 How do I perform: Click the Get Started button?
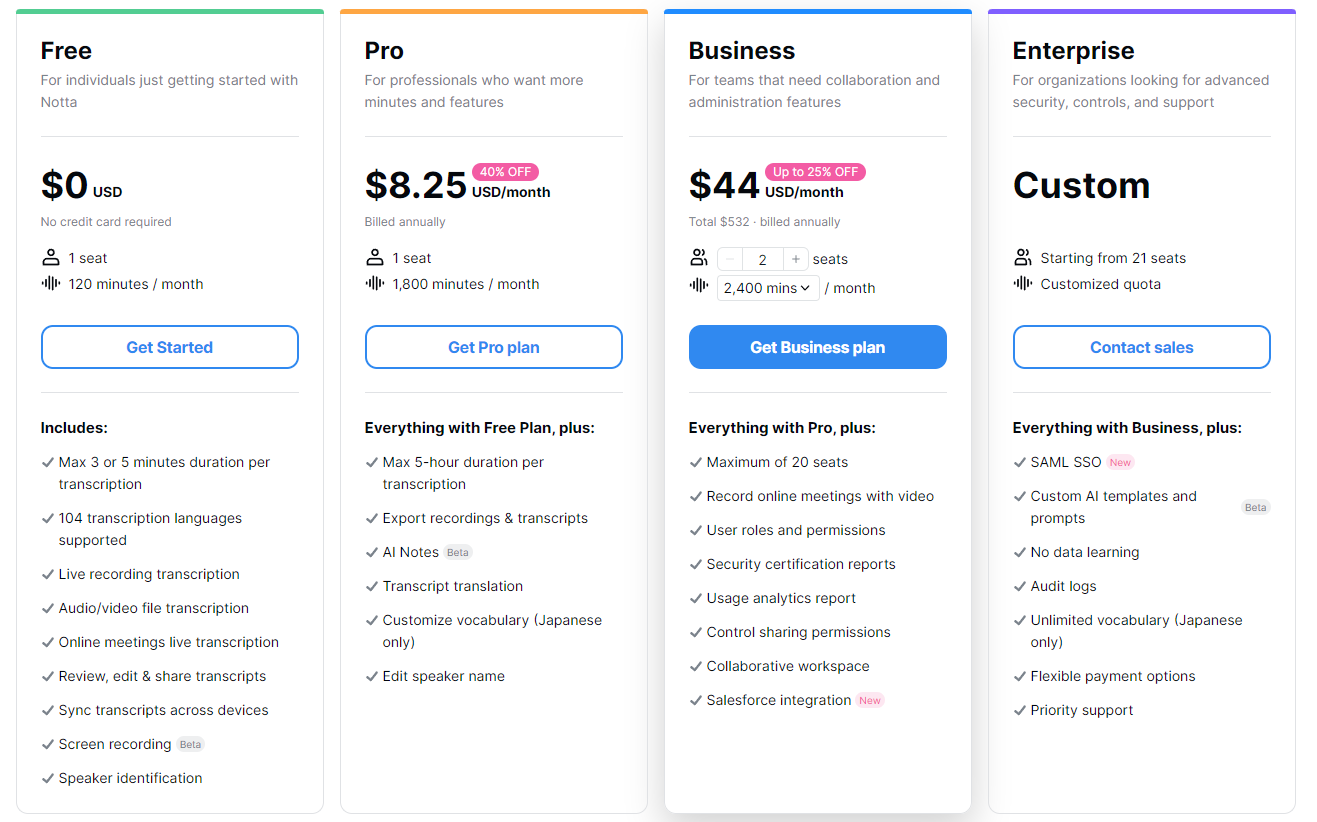170,347
